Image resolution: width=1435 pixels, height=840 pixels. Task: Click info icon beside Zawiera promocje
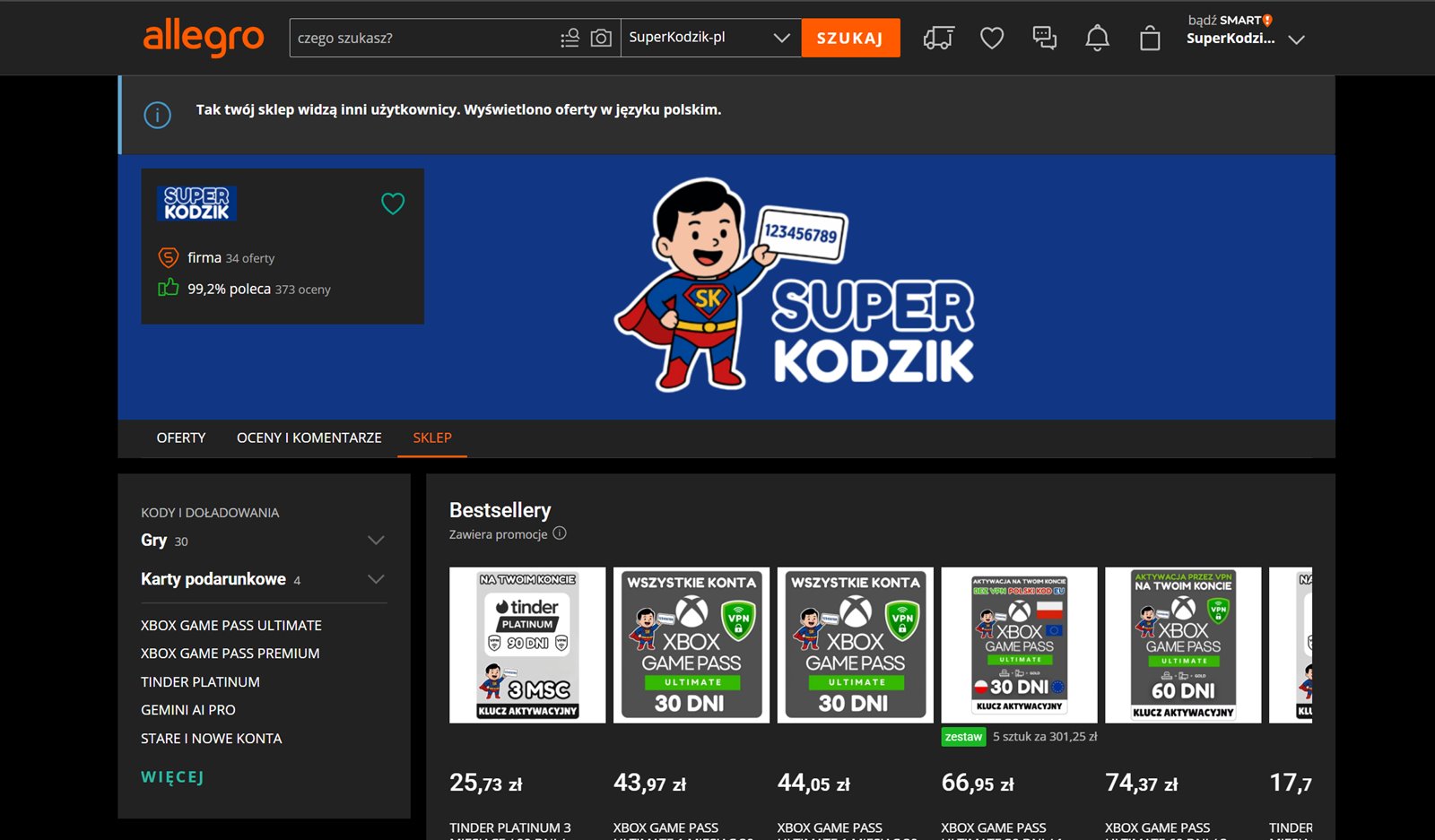tap(560, 533)
